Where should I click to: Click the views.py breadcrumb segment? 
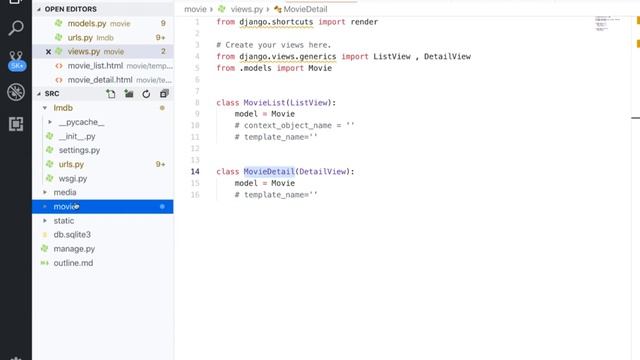(x=247, y=9)
